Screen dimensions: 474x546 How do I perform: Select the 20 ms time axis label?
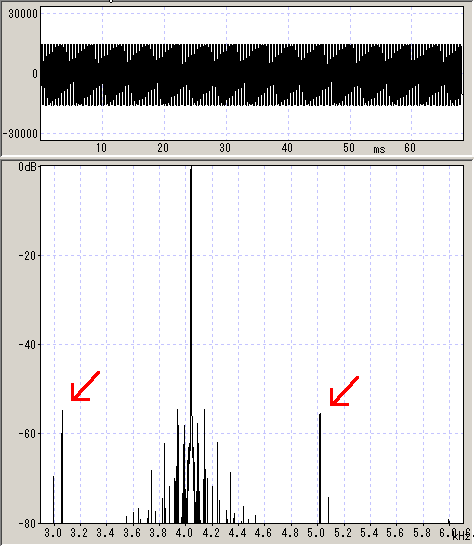163,148
